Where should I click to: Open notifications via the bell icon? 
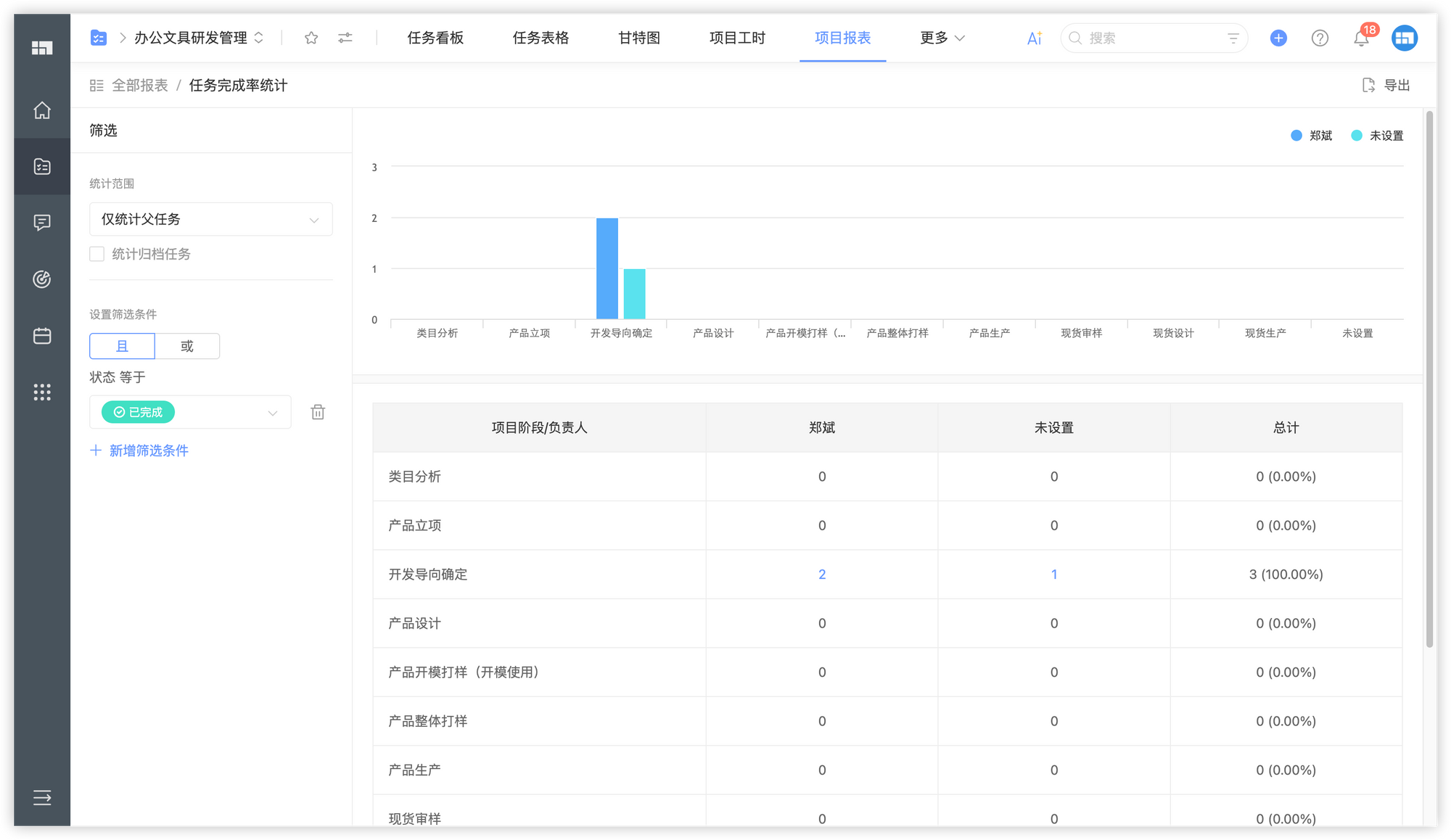[1362, 38]
